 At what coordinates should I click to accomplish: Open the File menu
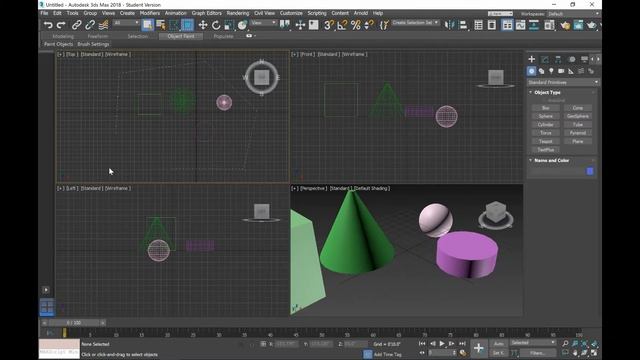[x=44, y=13]
